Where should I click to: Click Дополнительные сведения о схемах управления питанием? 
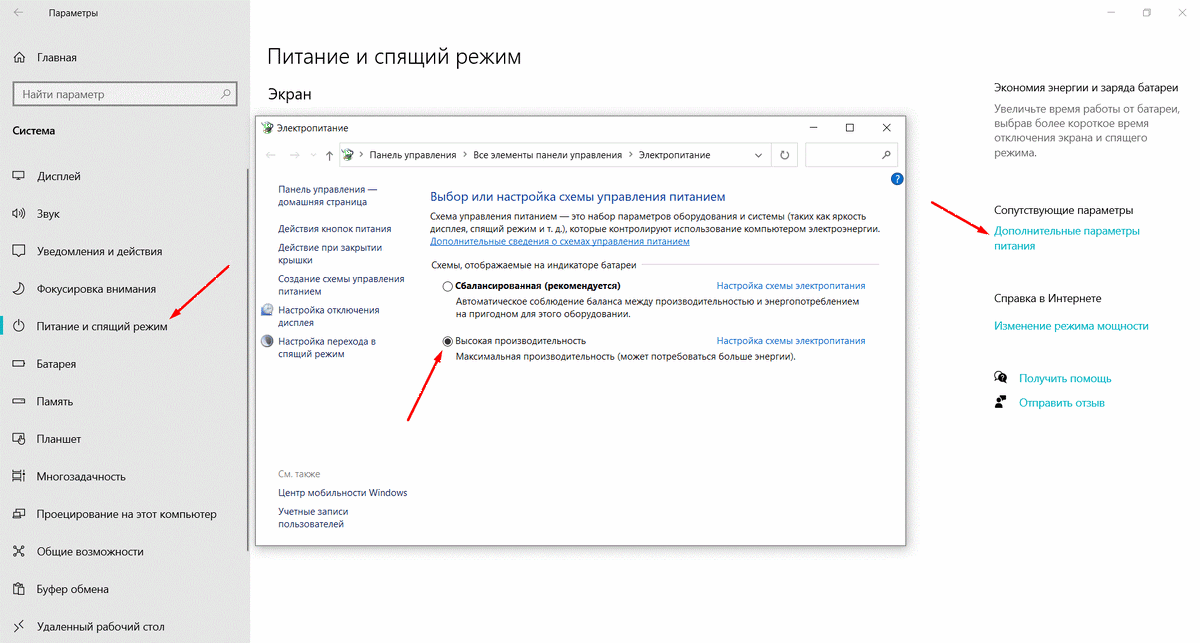[x=560, y=241]
